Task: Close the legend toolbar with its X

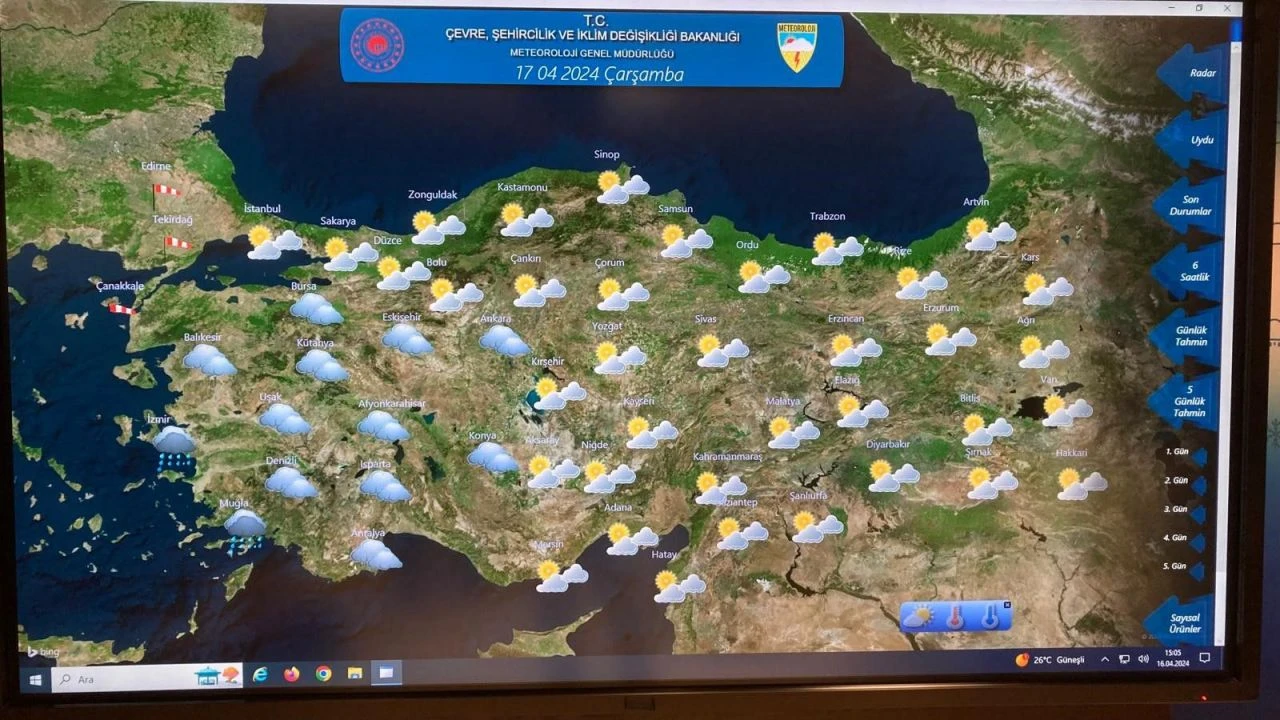Action: (x=1008, y=604)
